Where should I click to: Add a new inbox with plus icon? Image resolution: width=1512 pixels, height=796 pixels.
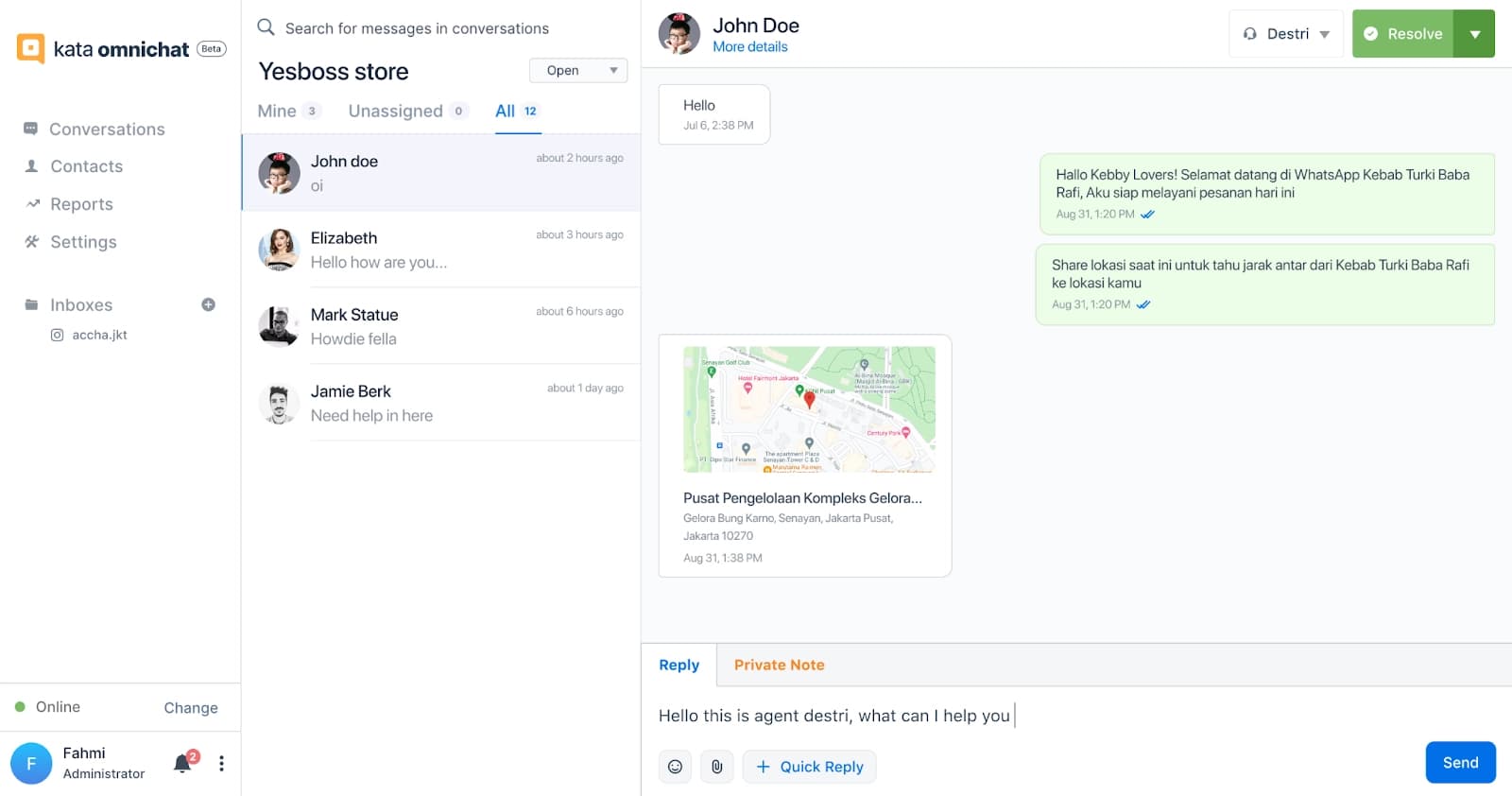[x=209, y=304]
